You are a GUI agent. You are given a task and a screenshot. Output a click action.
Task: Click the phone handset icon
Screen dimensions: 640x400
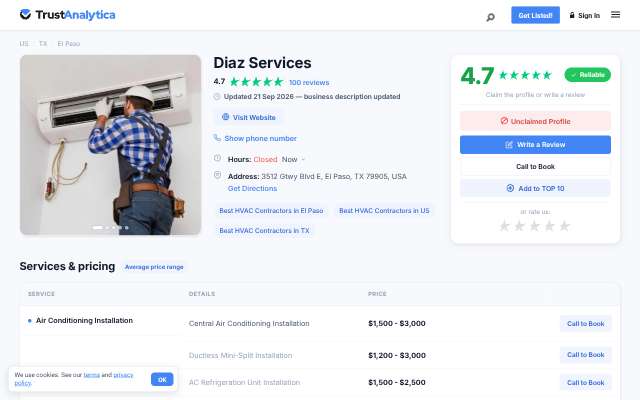[x=217, y=138]
